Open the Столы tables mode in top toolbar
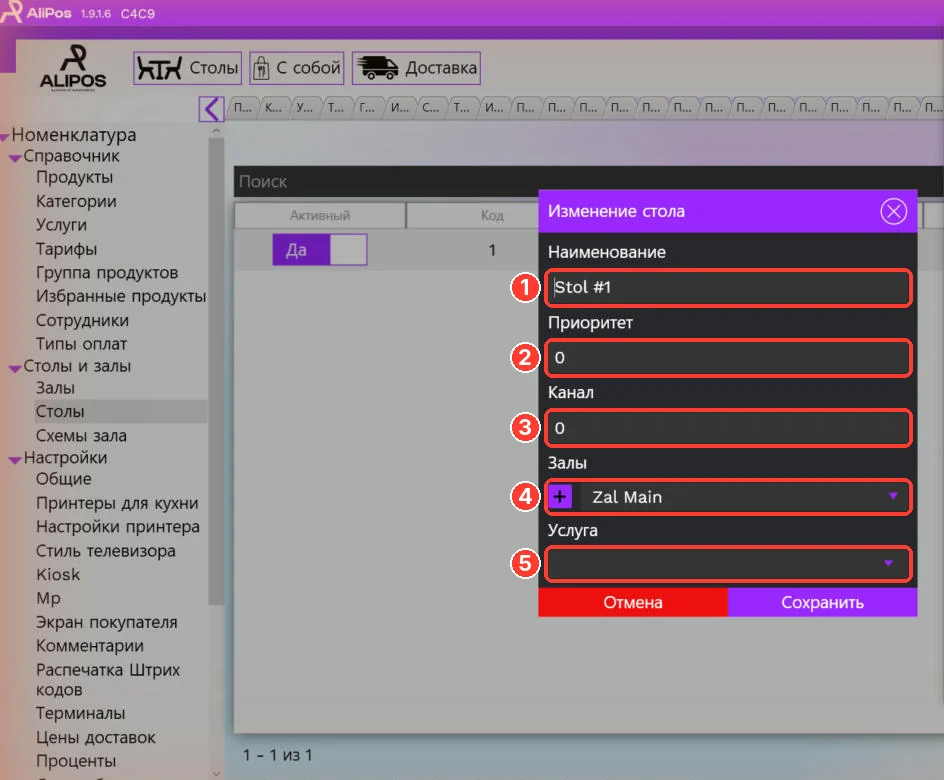The image size is (944, 780). coord(187,68)
